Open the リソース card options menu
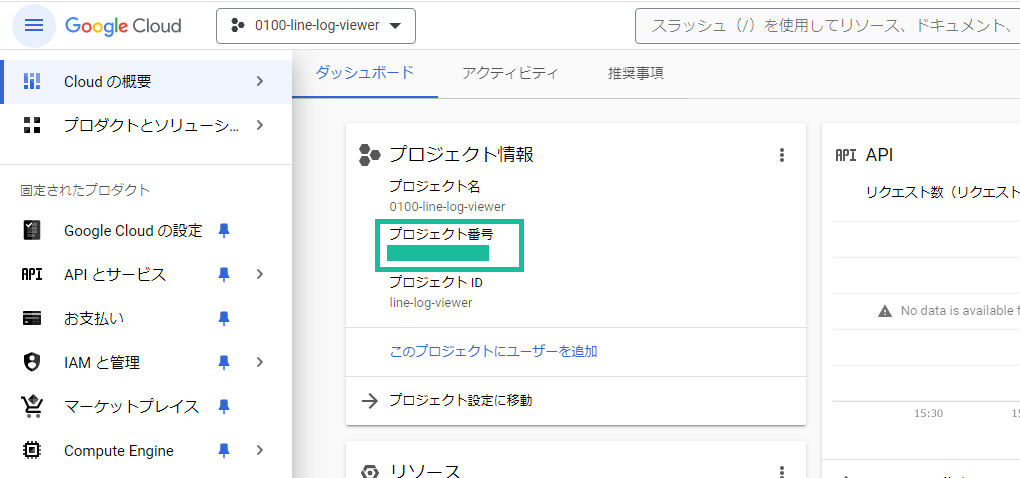Image resolution: width=1020 pixels, height=478 pixels. tap(782, 471)
